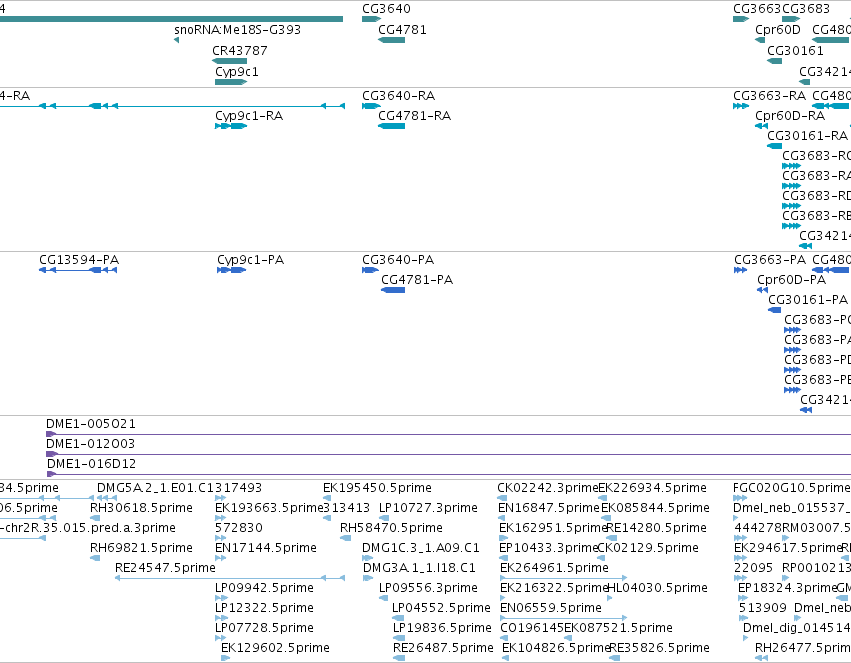Click the snoRNA:Me18S-G393 feature

176,40
